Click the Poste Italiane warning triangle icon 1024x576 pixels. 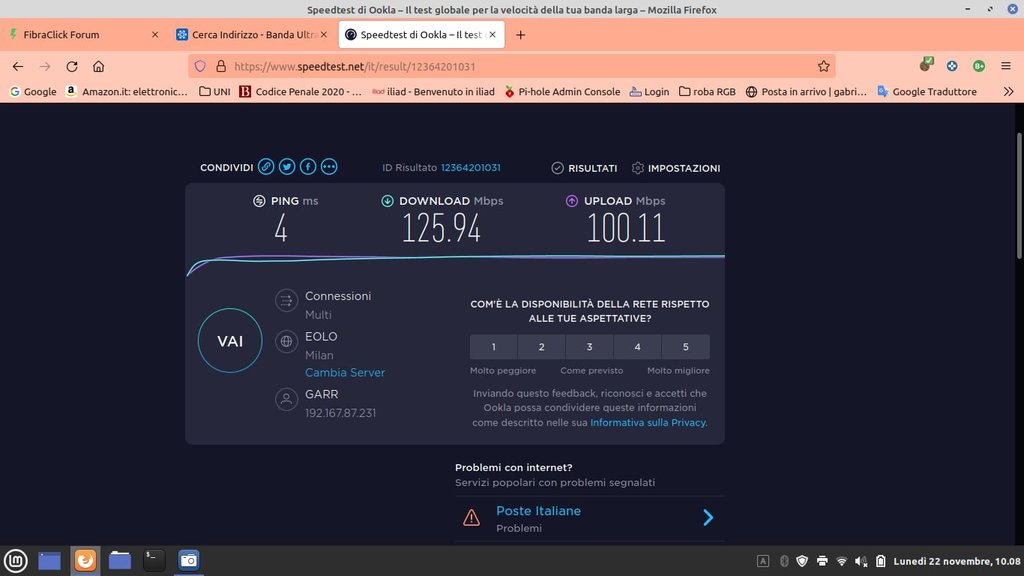coord(471,518)
